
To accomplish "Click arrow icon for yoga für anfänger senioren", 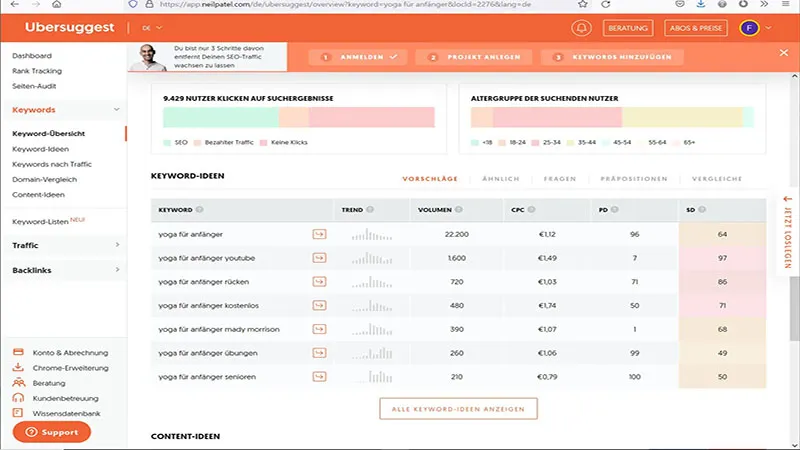I will [319, 377].
